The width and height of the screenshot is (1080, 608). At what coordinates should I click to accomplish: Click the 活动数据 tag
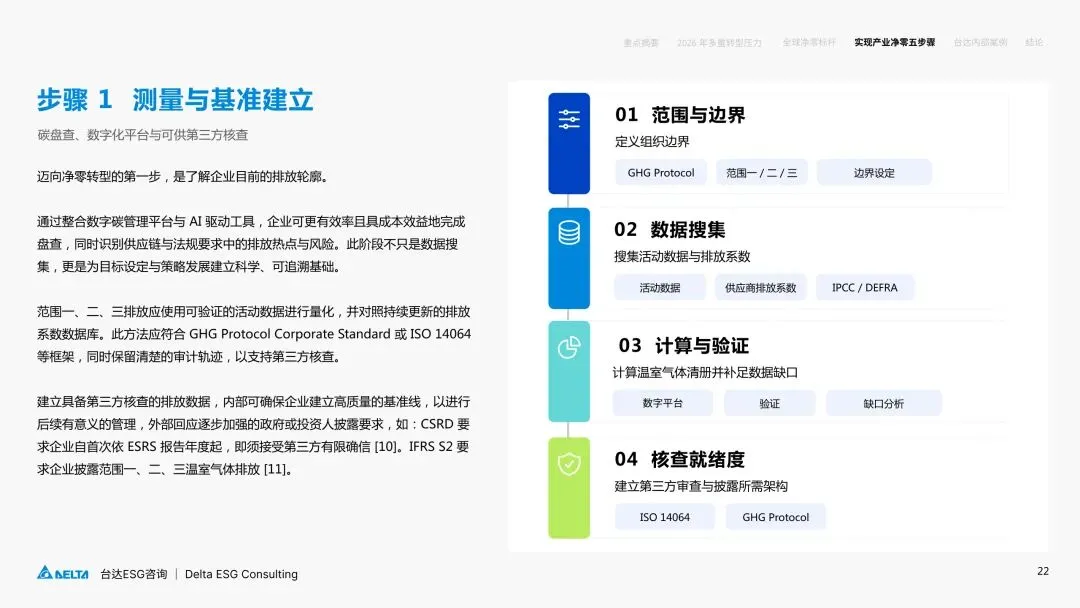[x=659, y=288]
